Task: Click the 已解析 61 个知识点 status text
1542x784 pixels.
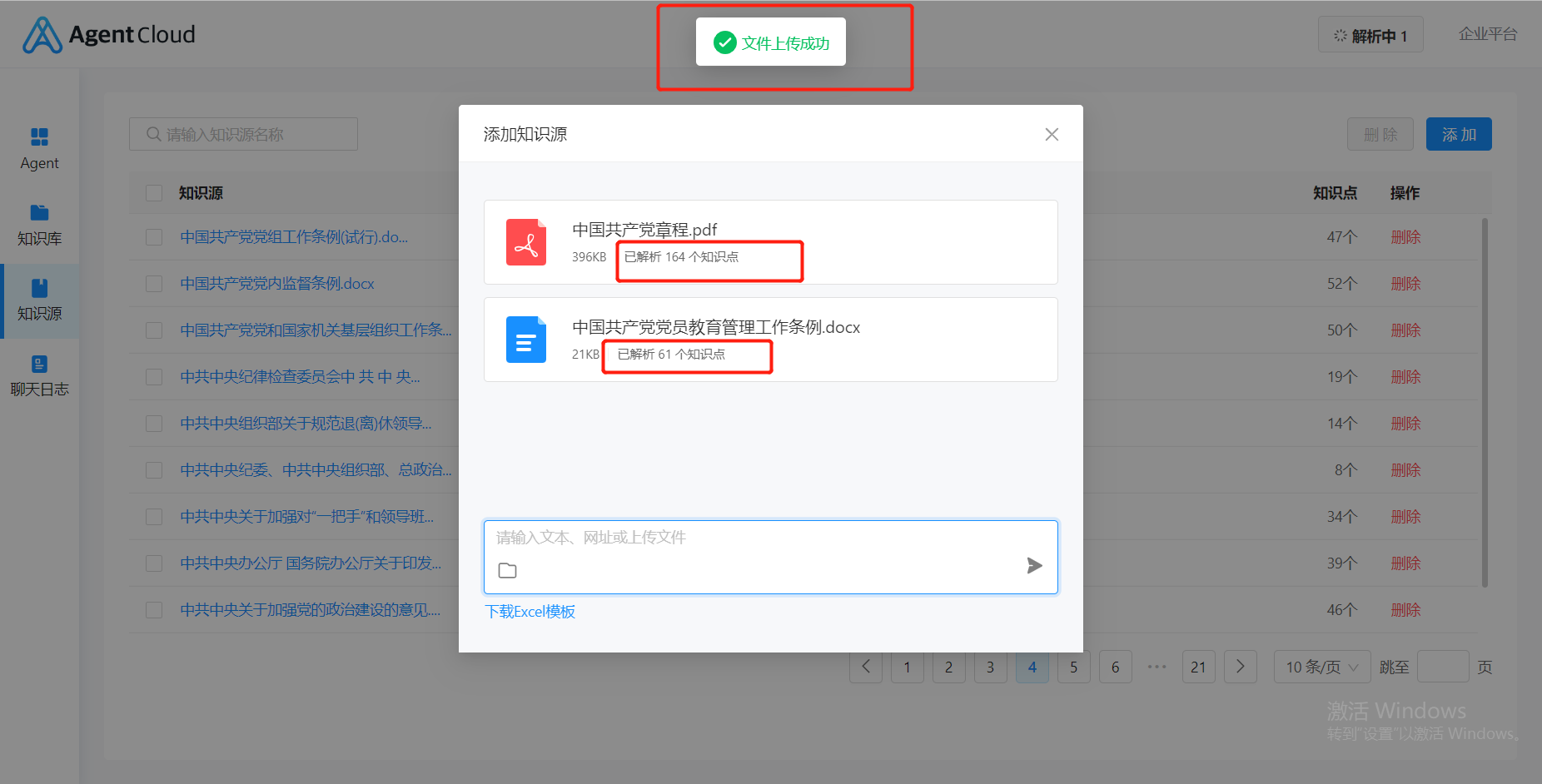Action: 671,355
